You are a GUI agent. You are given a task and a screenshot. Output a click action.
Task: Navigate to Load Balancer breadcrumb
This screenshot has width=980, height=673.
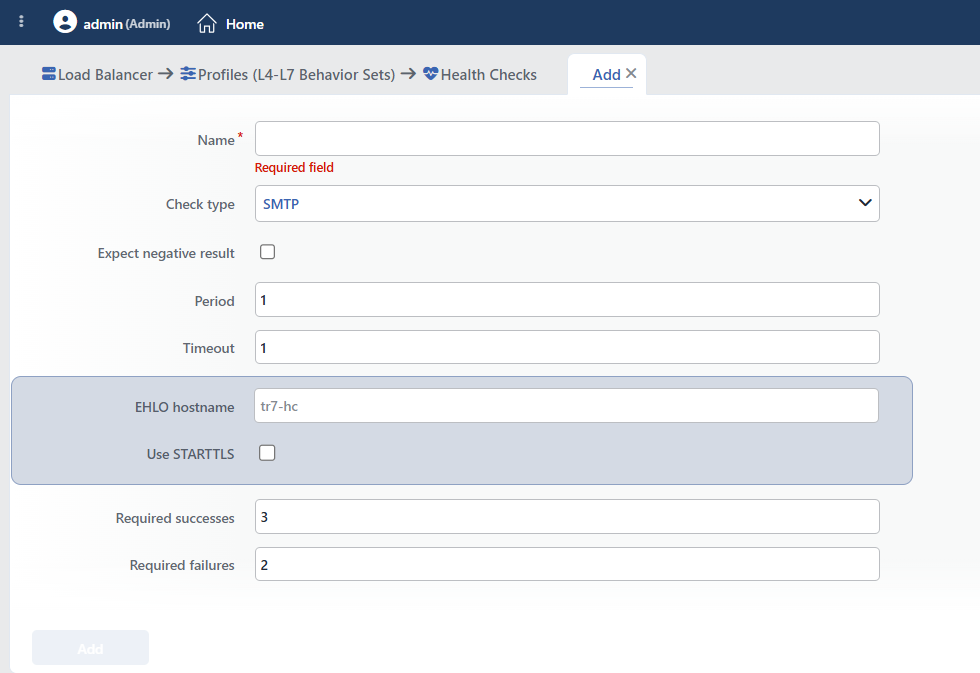(105, 75)
